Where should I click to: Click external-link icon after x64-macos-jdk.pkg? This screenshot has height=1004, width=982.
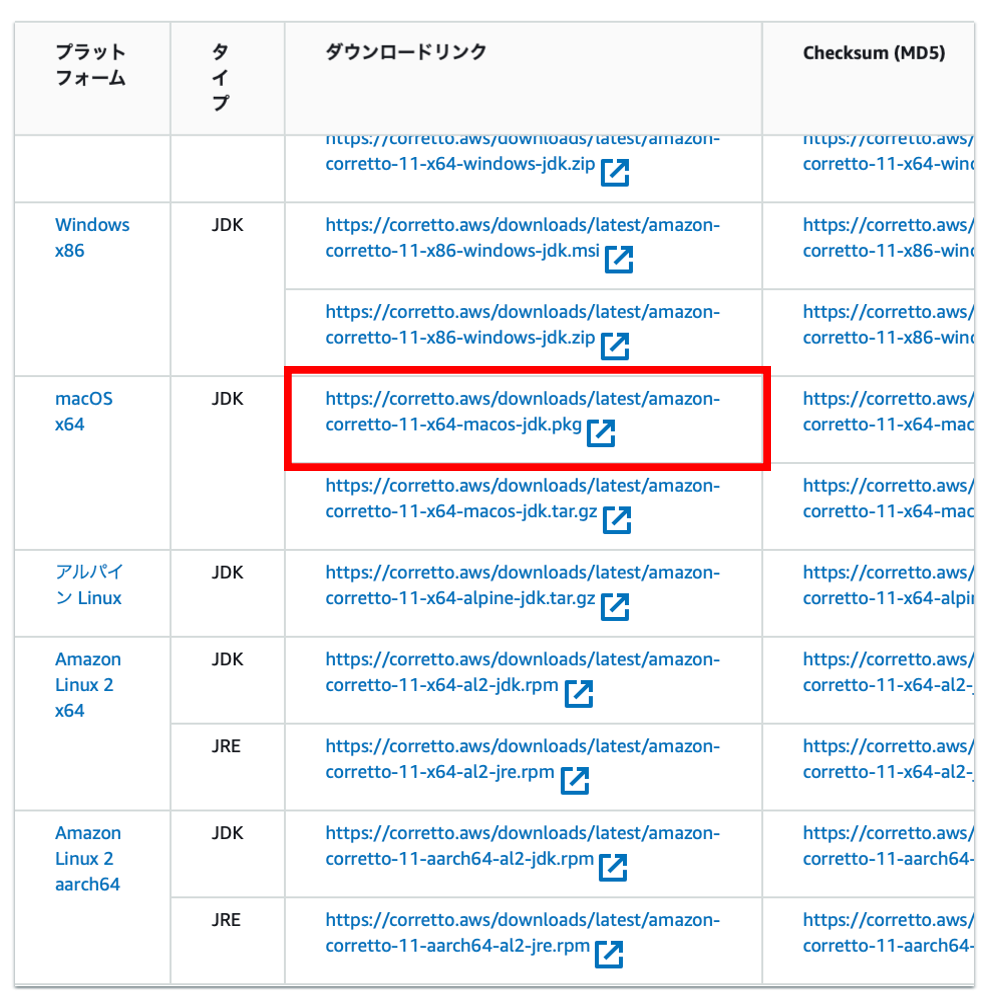600,433
